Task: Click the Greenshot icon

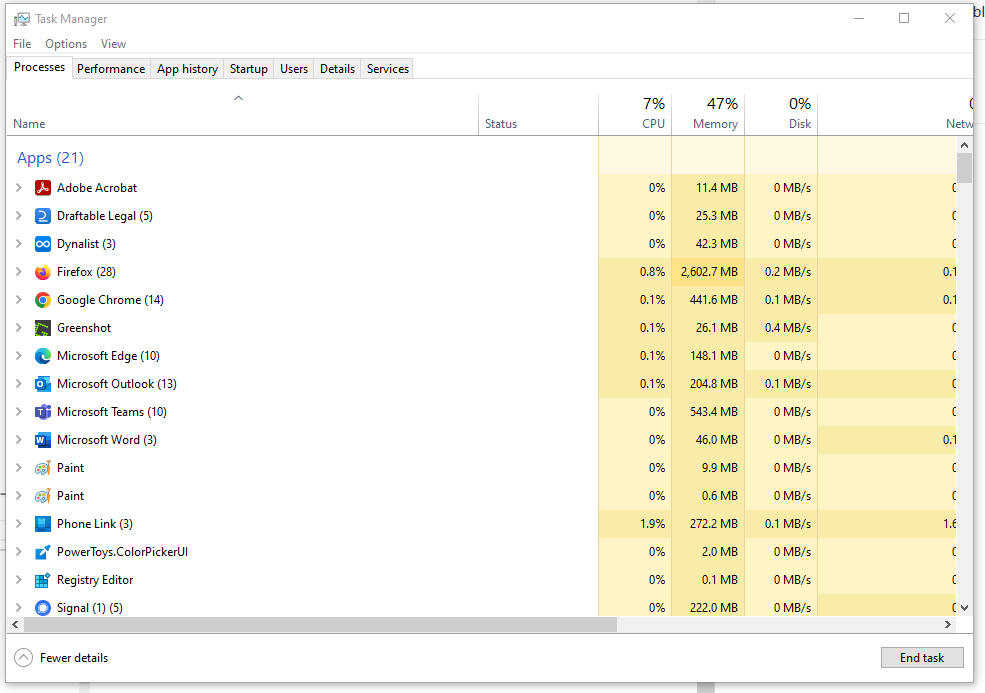Action: pos(43,328)
